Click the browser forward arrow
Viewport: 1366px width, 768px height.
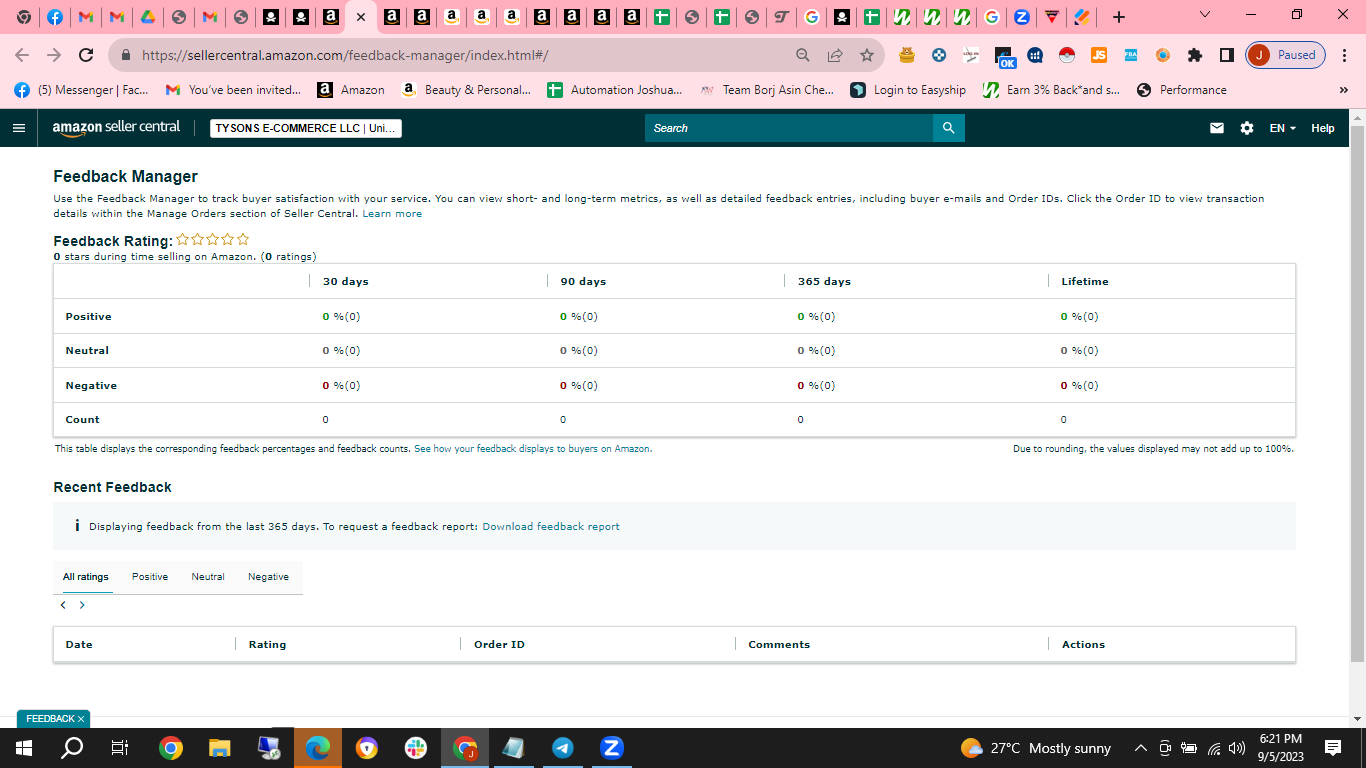point(54,55)
